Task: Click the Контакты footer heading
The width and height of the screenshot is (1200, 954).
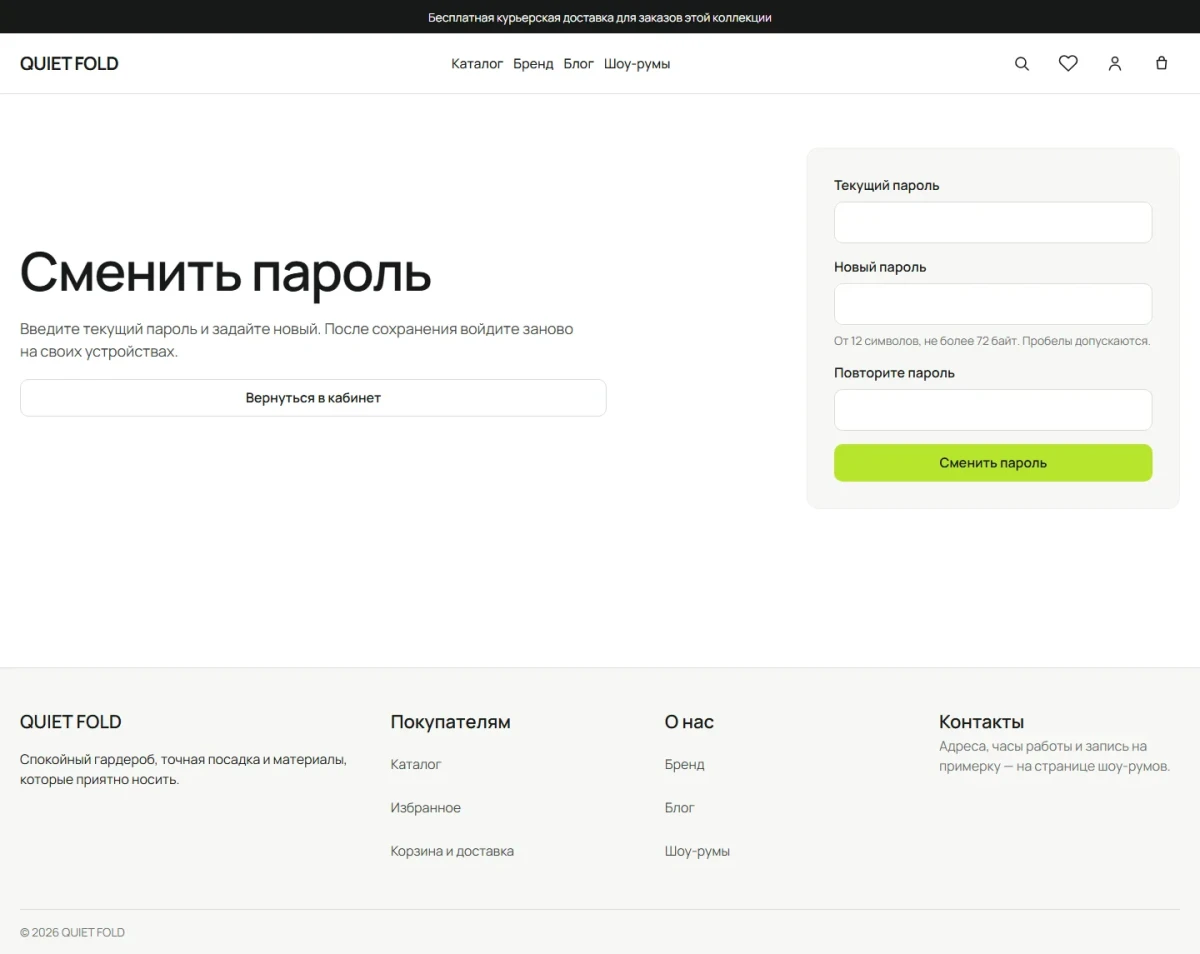Action: 981,721
